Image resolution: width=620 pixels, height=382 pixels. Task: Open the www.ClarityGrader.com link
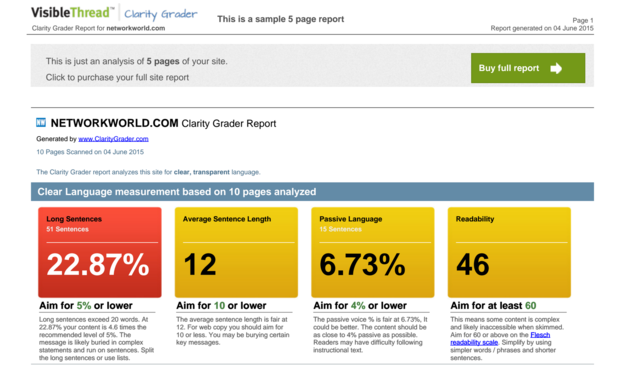tap(113, 139)
